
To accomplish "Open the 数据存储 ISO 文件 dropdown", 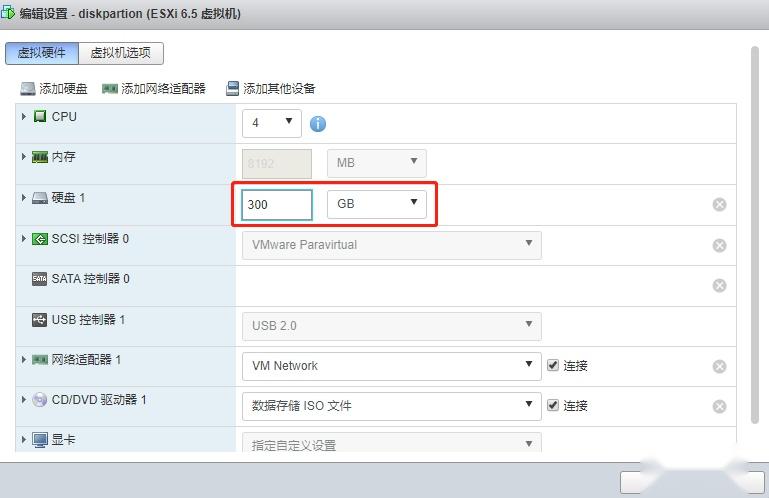I will [391, 406].
